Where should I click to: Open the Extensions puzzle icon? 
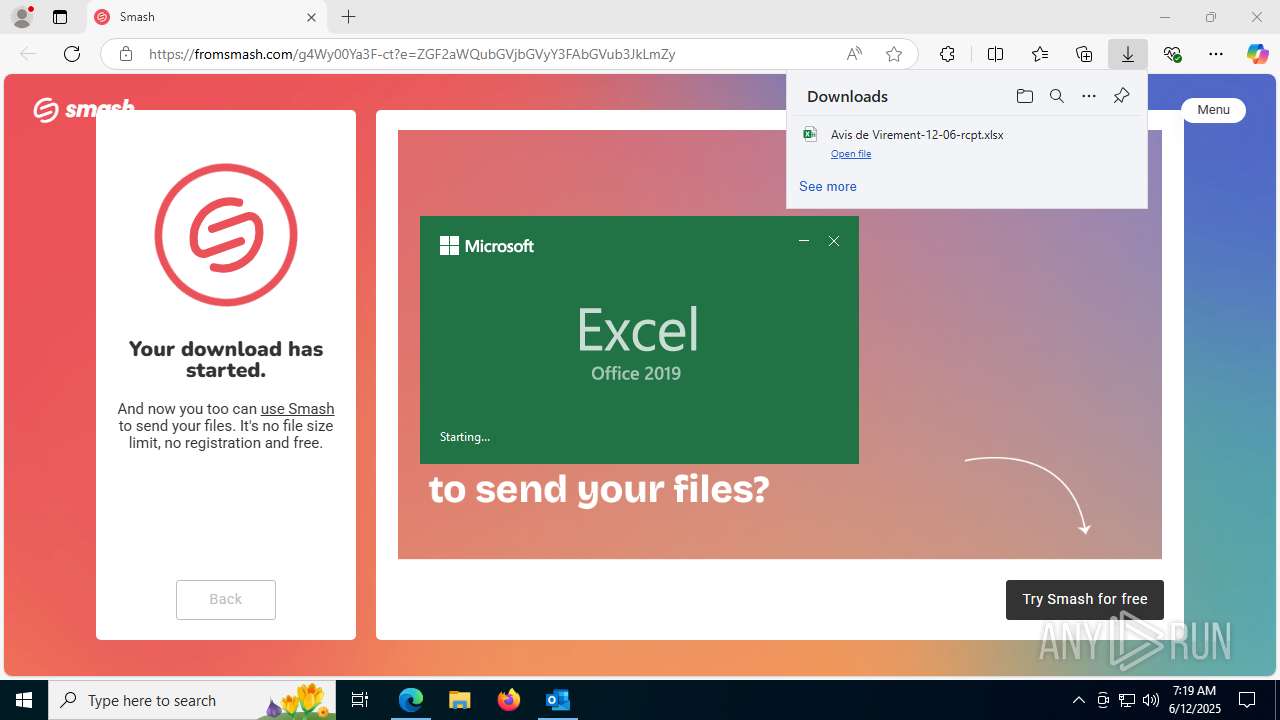click(x=947, y=54)
